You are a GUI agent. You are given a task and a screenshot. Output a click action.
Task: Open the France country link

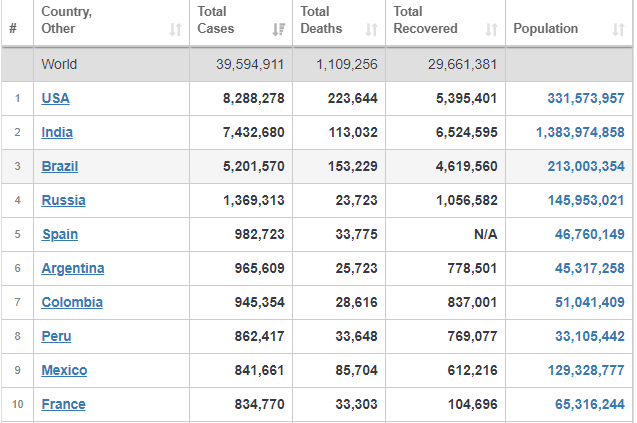(63, 404)
